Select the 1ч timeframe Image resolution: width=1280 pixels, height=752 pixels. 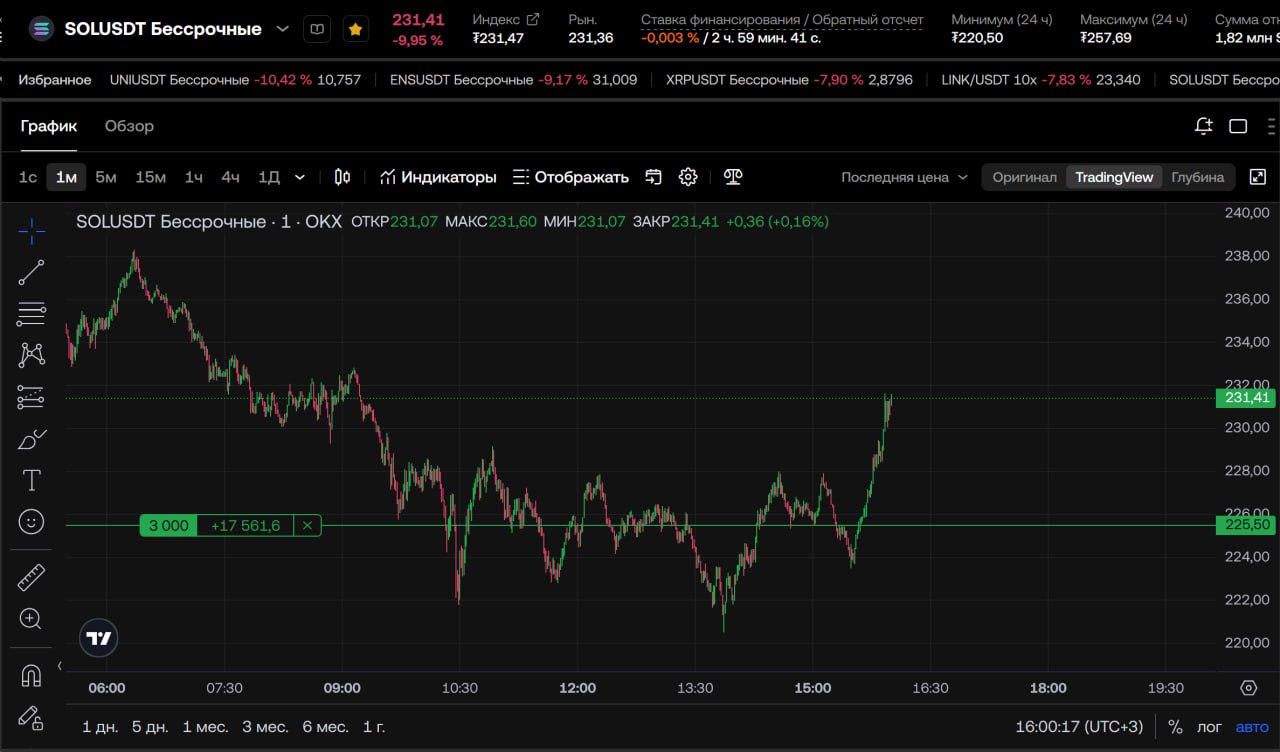coord(194,177)
